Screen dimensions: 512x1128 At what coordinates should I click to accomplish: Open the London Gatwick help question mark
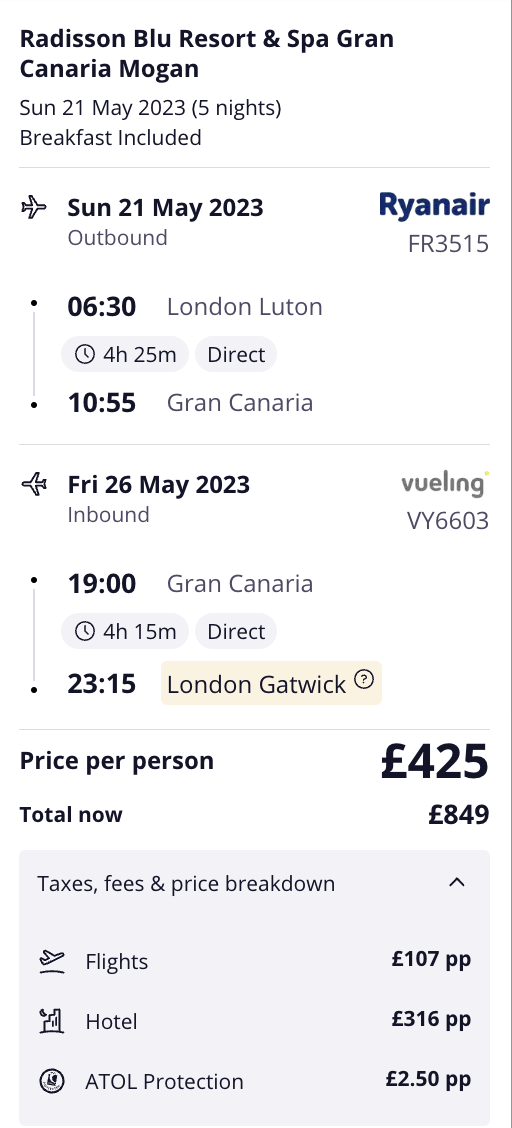click(365, 679)
